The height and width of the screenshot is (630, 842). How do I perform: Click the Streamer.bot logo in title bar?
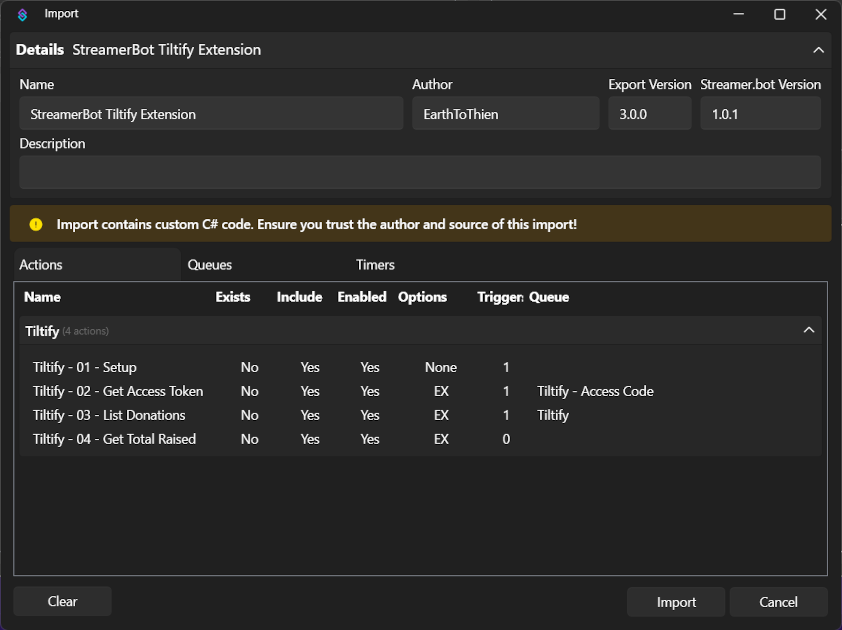point(23,15)
